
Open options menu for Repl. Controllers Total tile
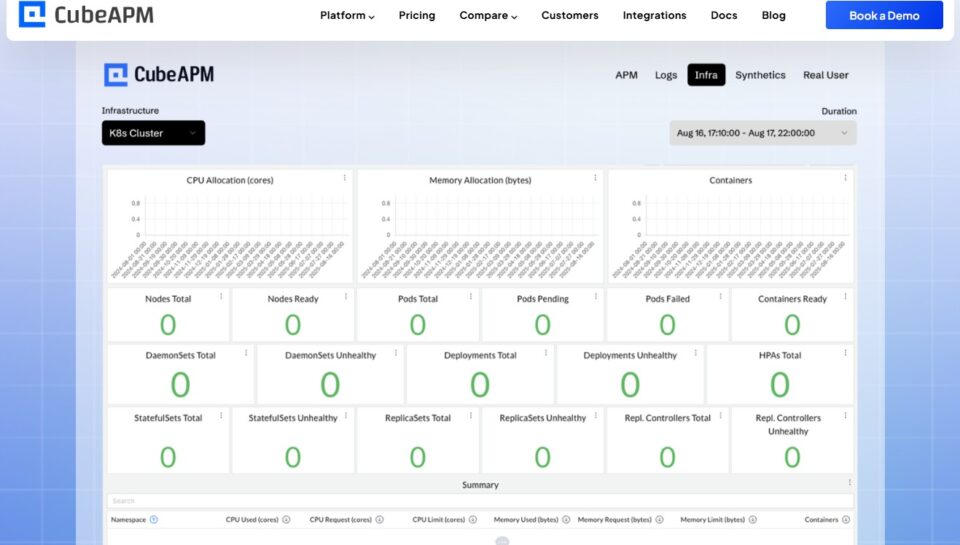[x=721, y=415]
